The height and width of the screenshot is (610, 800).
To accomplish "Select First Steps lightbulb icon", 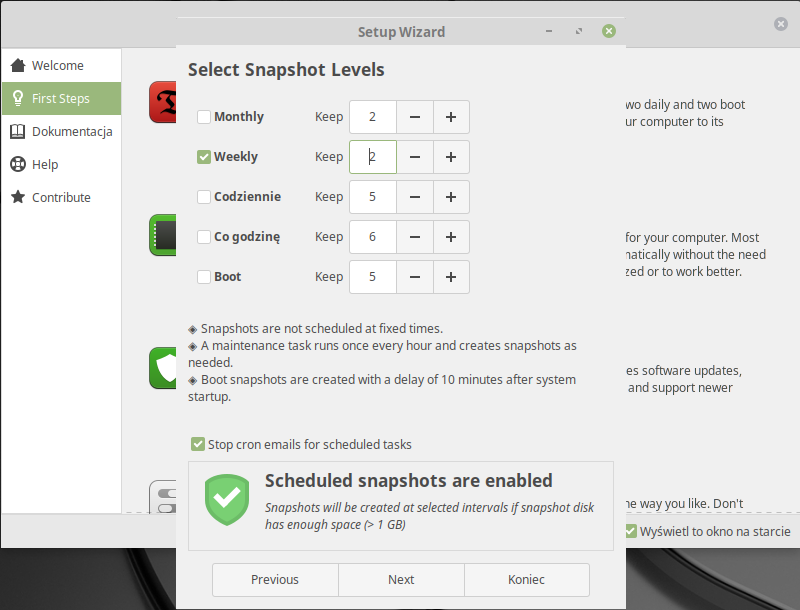I will (18, 98).
